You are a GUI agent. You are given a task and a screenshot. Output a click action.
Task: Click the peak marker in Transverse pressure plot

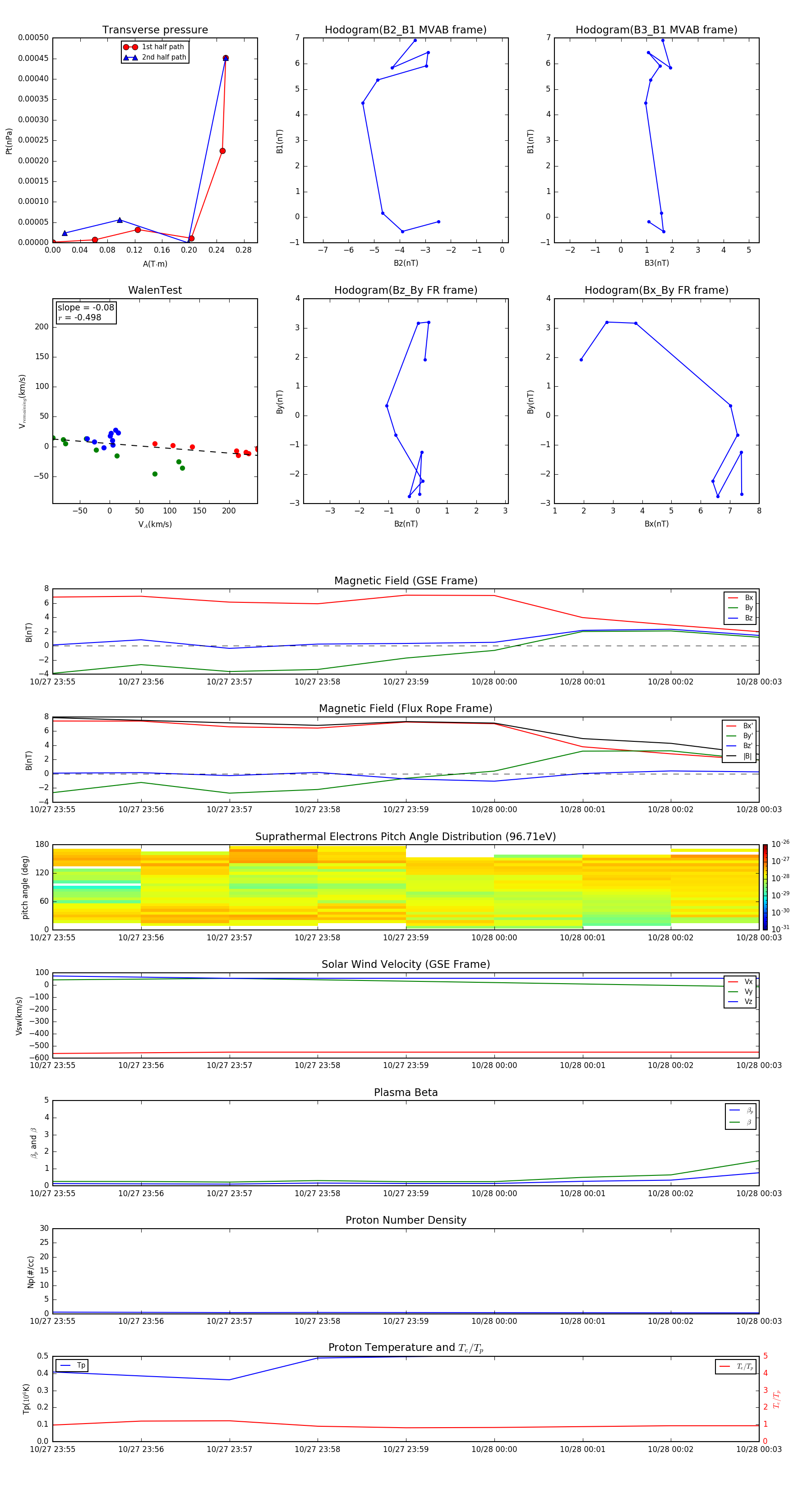point(226,58)
